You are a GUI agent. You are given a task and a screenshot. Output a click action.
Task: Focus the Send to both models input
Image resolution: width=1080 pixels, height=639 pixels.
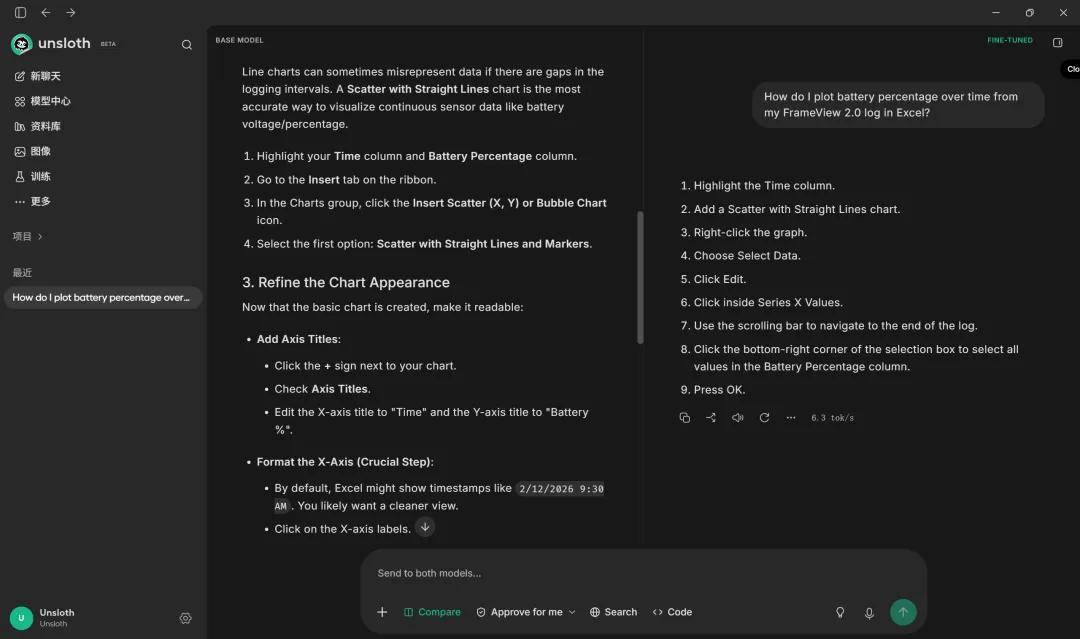click(643, 573)
